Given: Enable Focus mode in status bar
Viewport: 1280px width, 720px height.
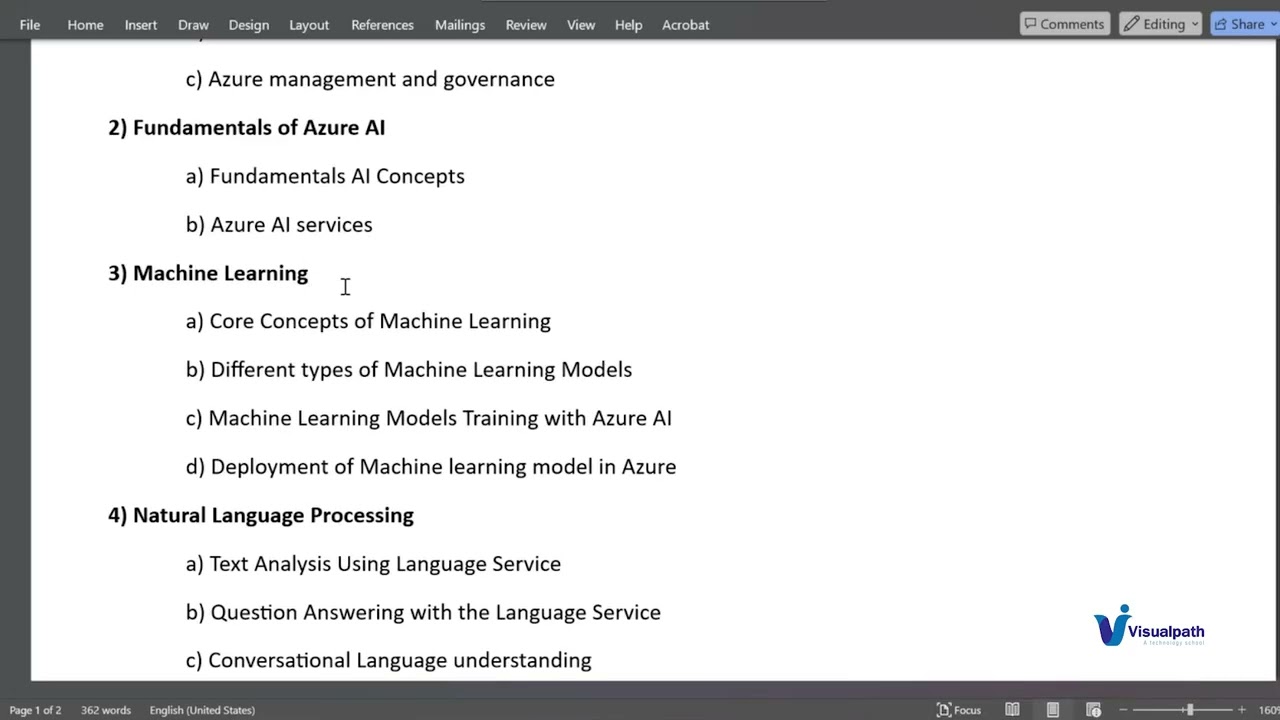Looking at the screenshot, I should coord(958,710).
